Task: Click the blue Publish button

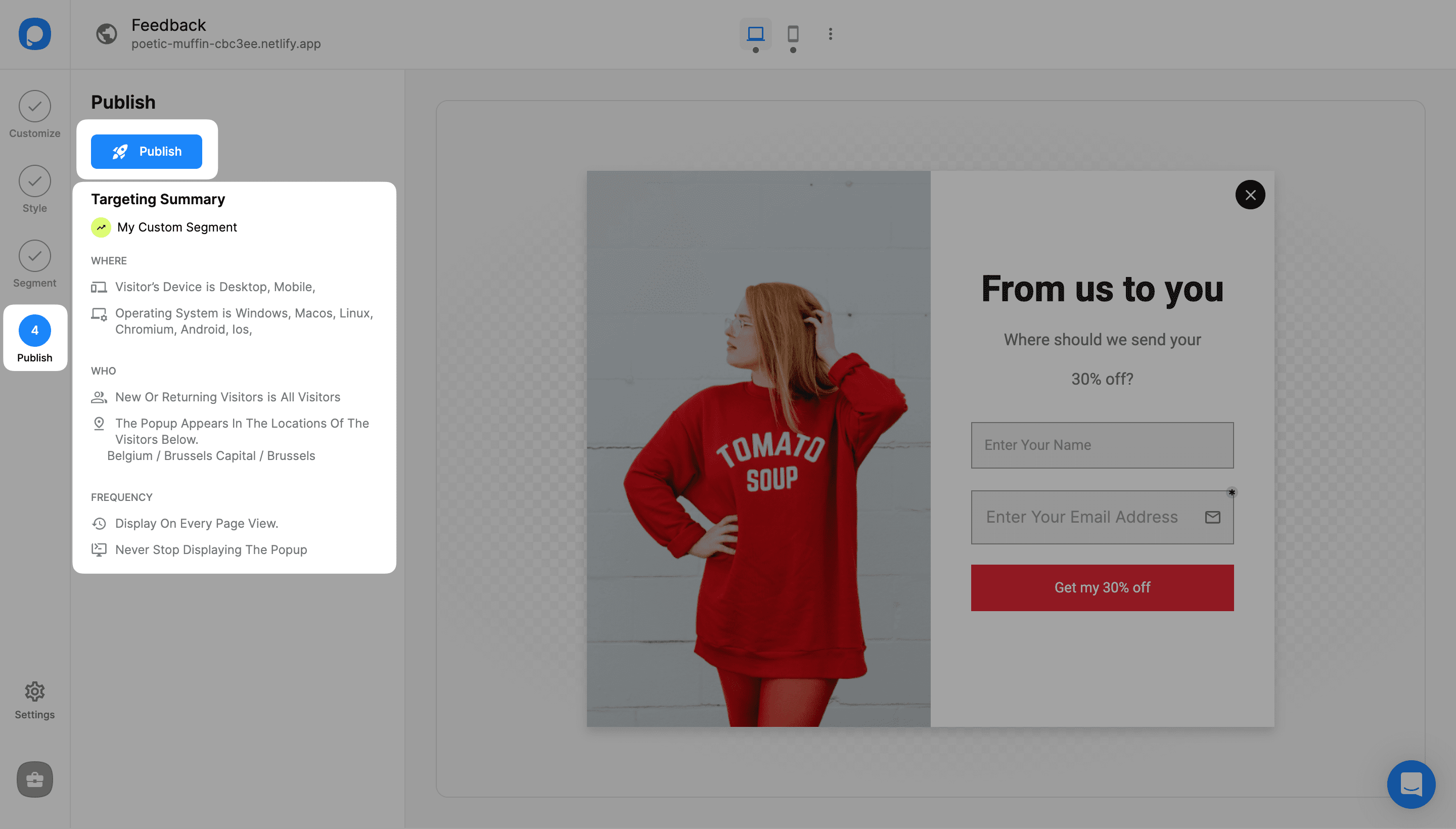Action: 147,151
